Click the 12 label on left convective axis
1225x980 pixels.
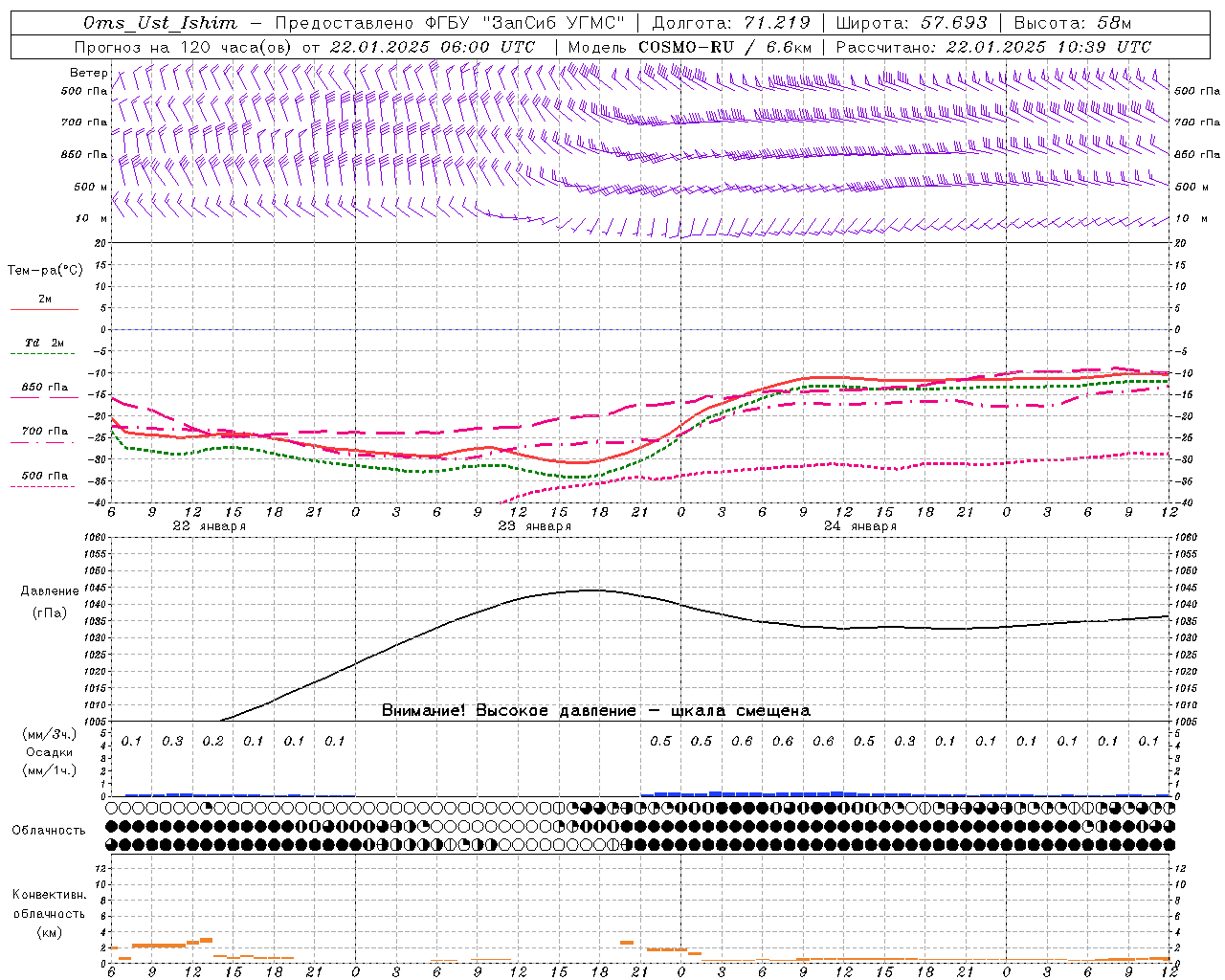100,868
